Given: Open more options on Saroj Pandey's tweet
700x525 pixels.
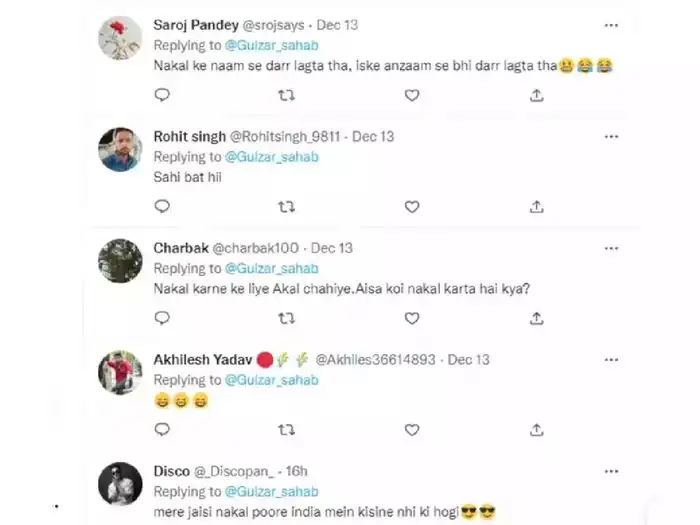Looking at the screenshot, I should tap(611, 24).
